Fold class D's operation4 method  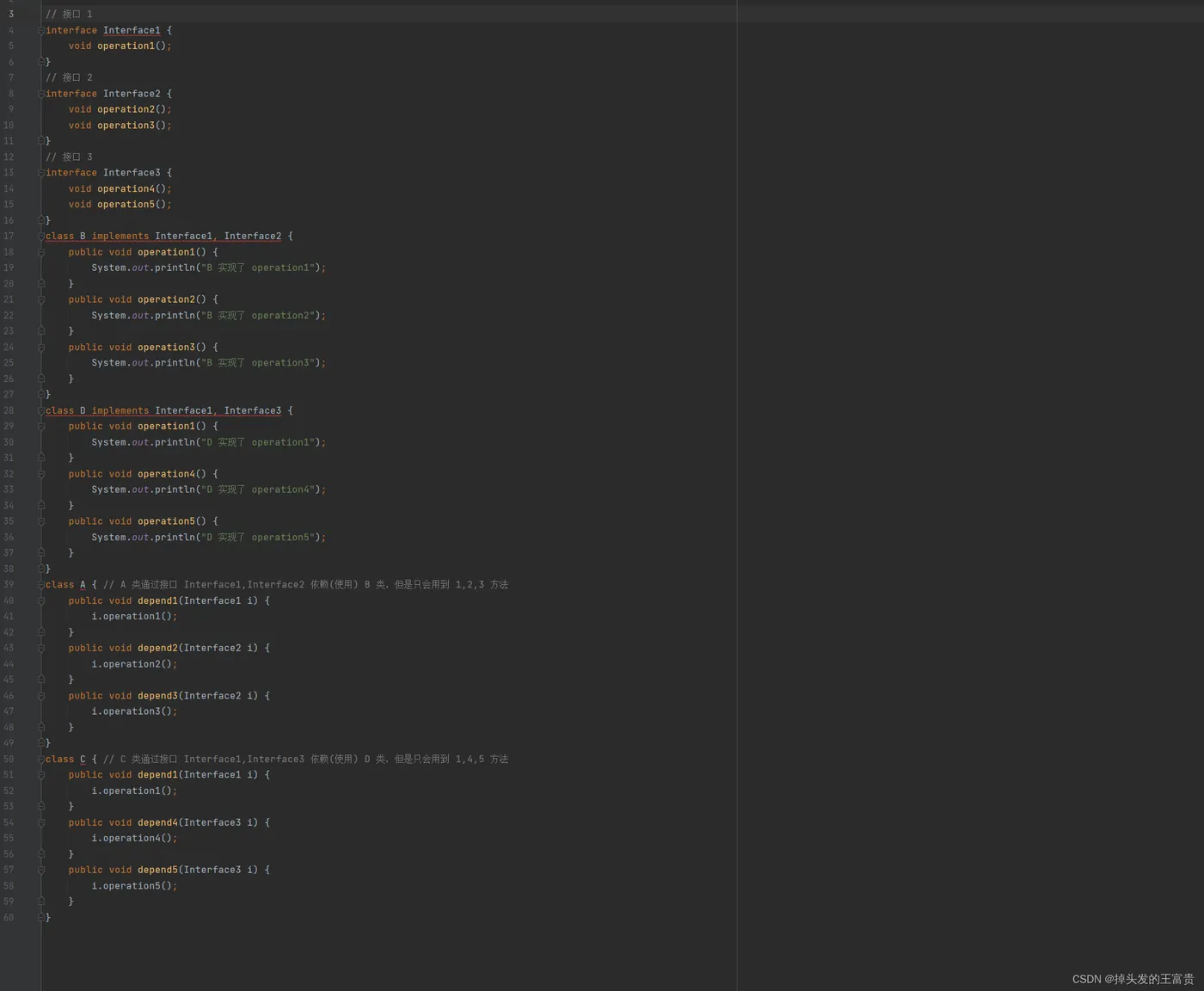click(x=41, y=474)
